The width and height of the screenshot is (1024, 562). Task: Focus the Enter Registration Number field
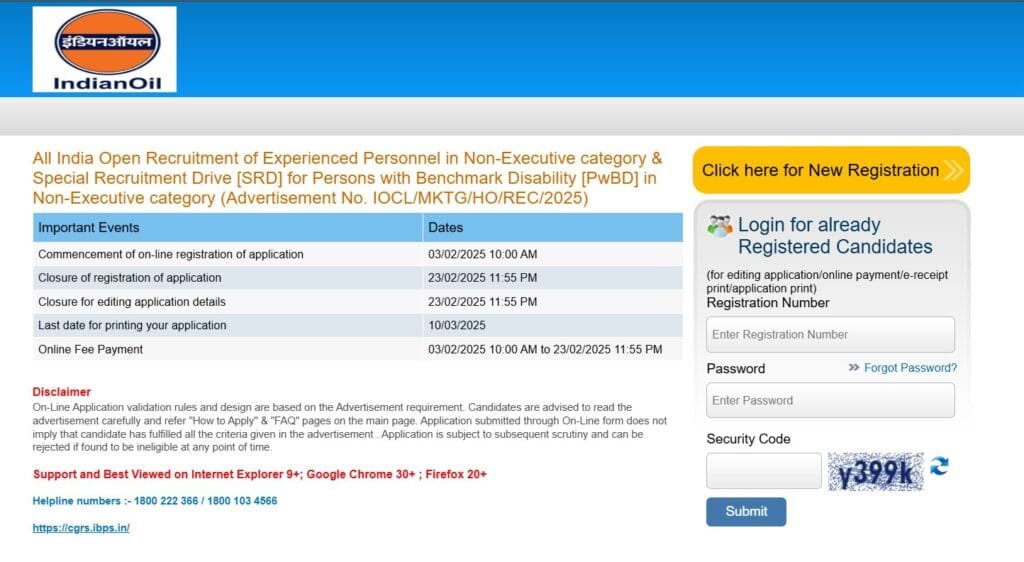[x=830, y=335]
